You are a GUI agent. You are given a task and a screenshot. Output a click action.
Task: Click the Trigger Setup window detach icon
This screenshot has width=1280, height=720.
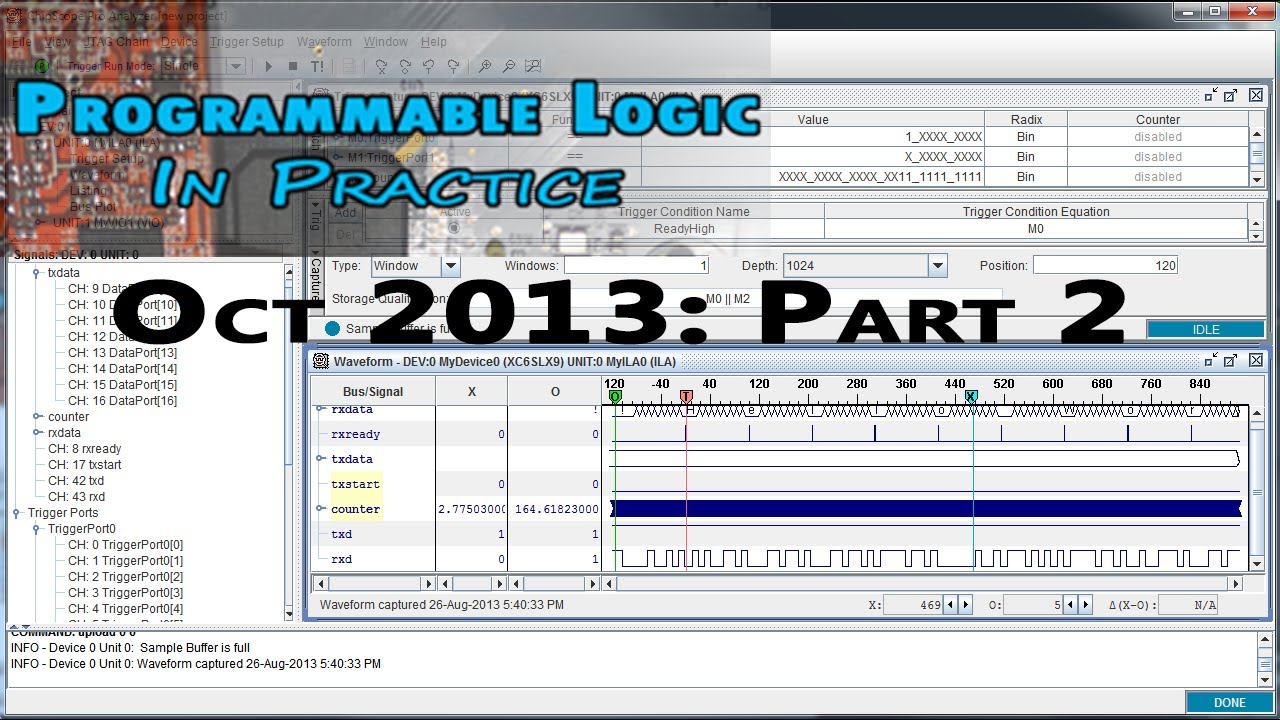(1211, 95)
